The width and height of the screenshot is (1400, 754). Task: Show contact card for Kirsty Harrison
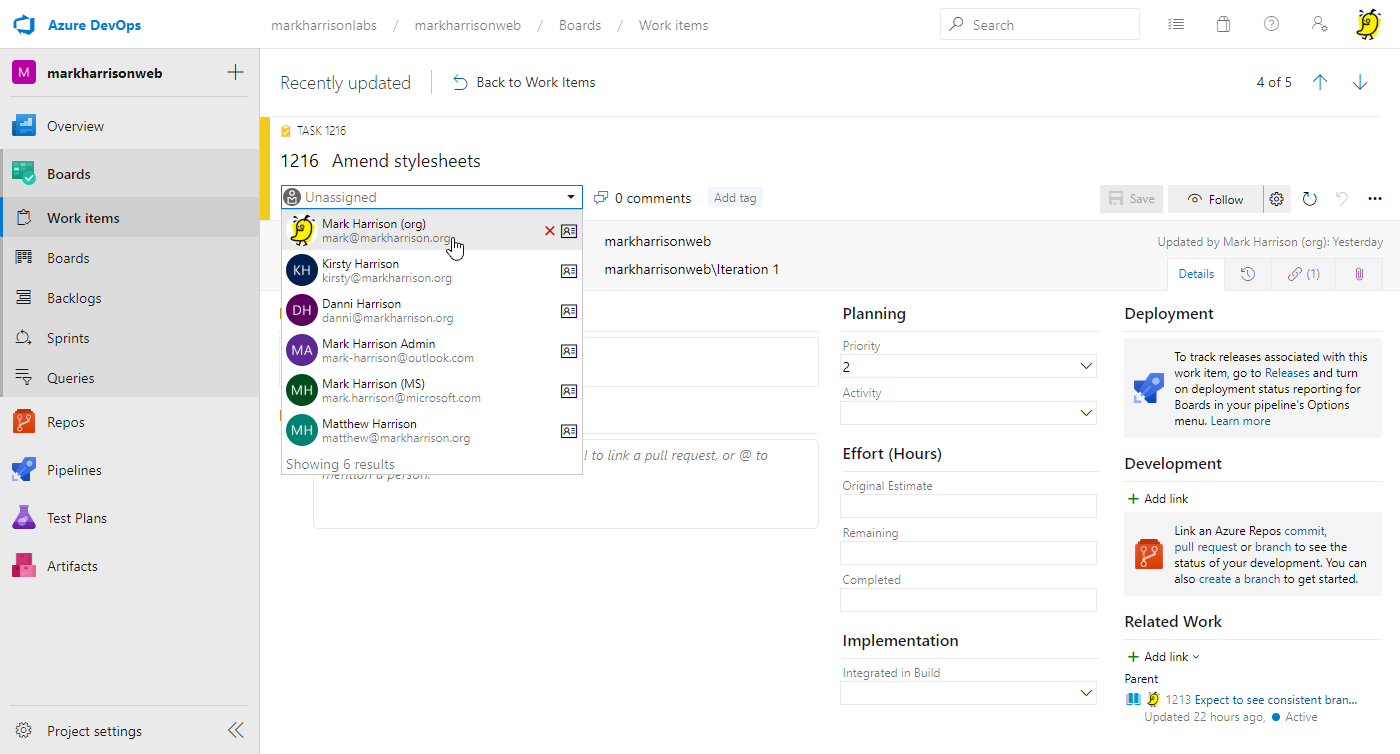pos(569,270)
